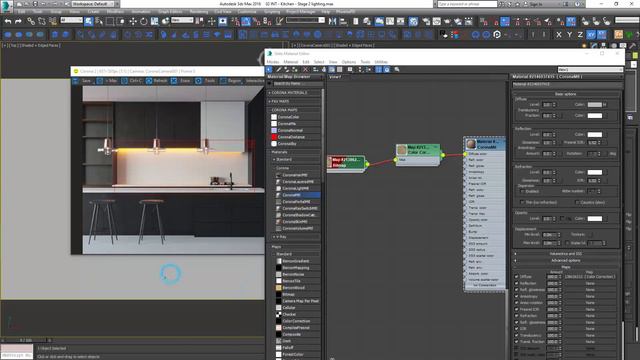Click Erase in Corona render window
640x360 pixels.
pos(181,81)
